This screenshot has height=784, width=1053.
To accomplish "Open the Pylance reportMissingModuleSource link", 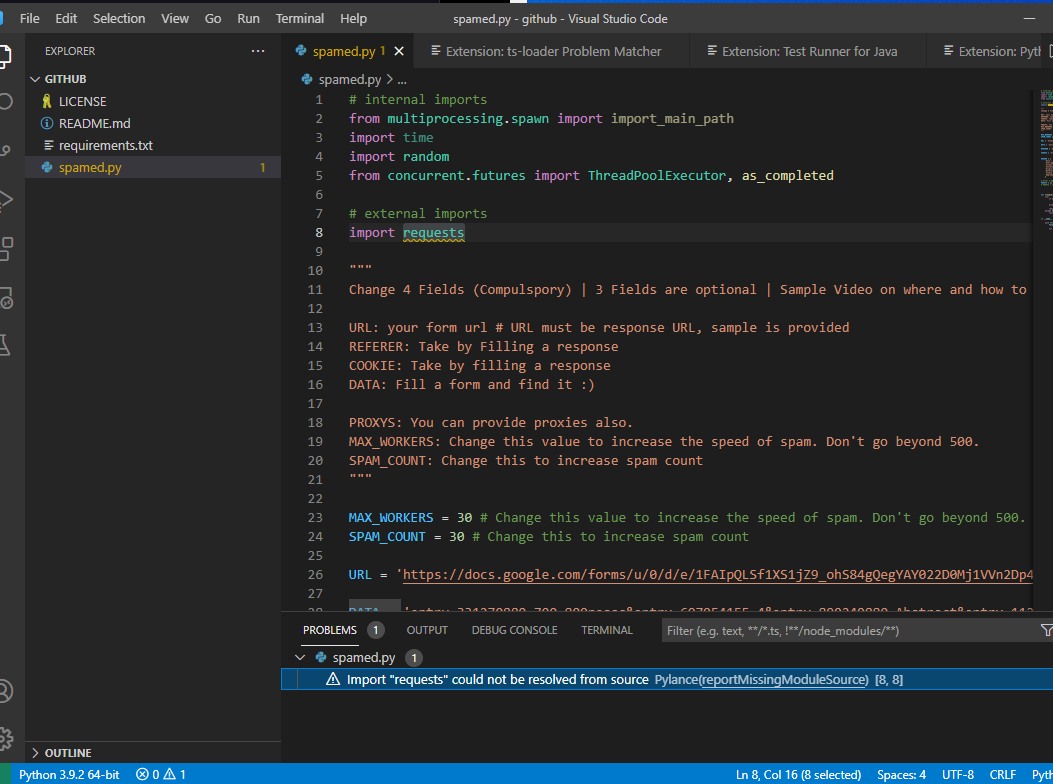I will click(761, 679).
